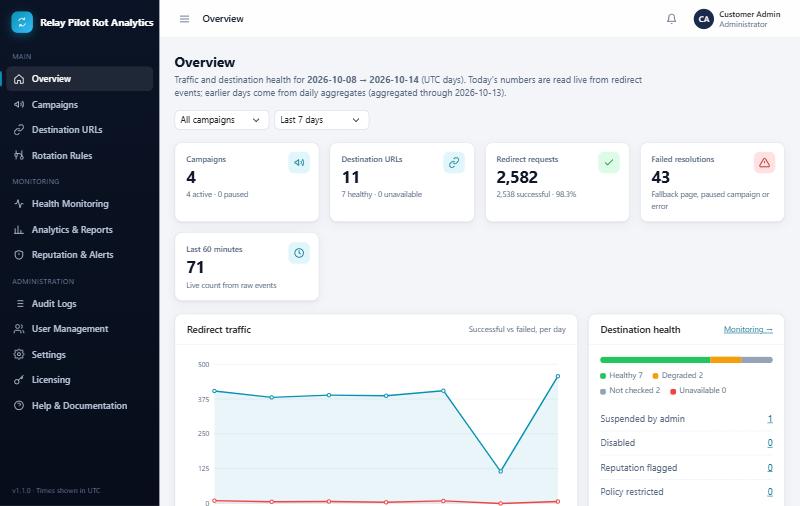Click Overview breadcrumb in top bar
The height and width of the screenshot is (506, 800).
223,19
